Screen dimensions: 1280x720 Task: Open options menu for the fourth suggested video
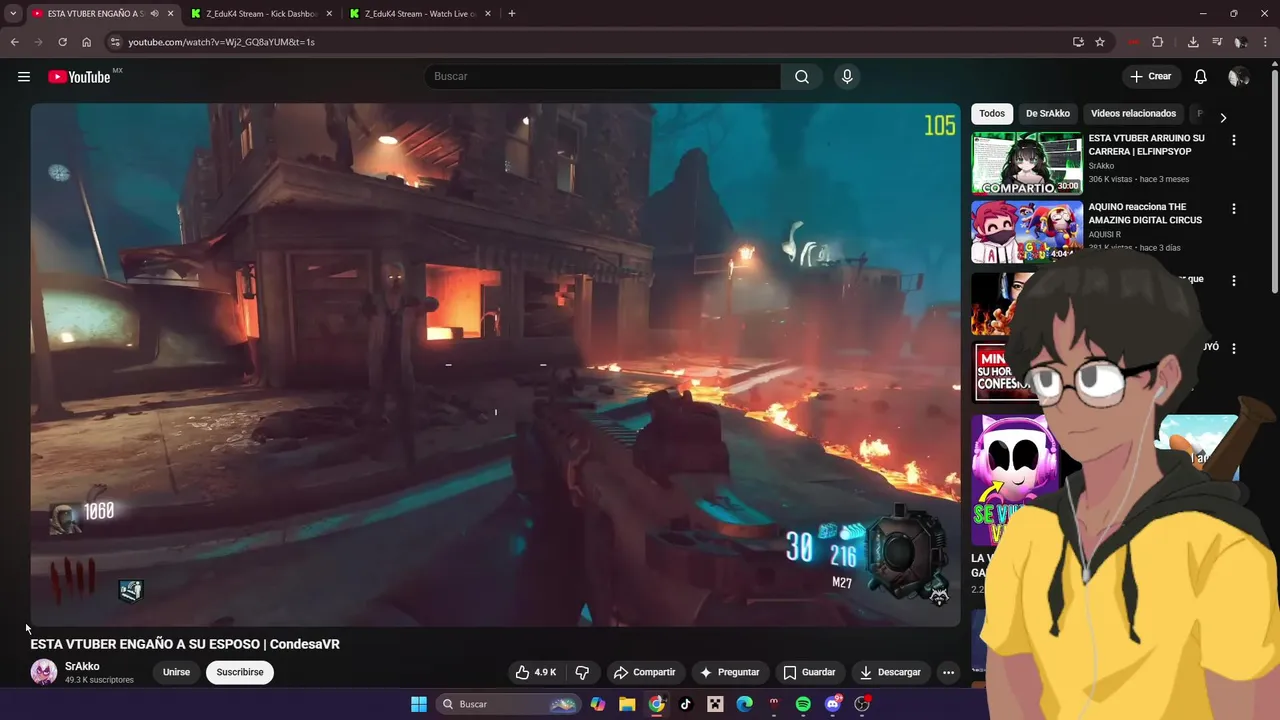click(x=1233, y=349)
